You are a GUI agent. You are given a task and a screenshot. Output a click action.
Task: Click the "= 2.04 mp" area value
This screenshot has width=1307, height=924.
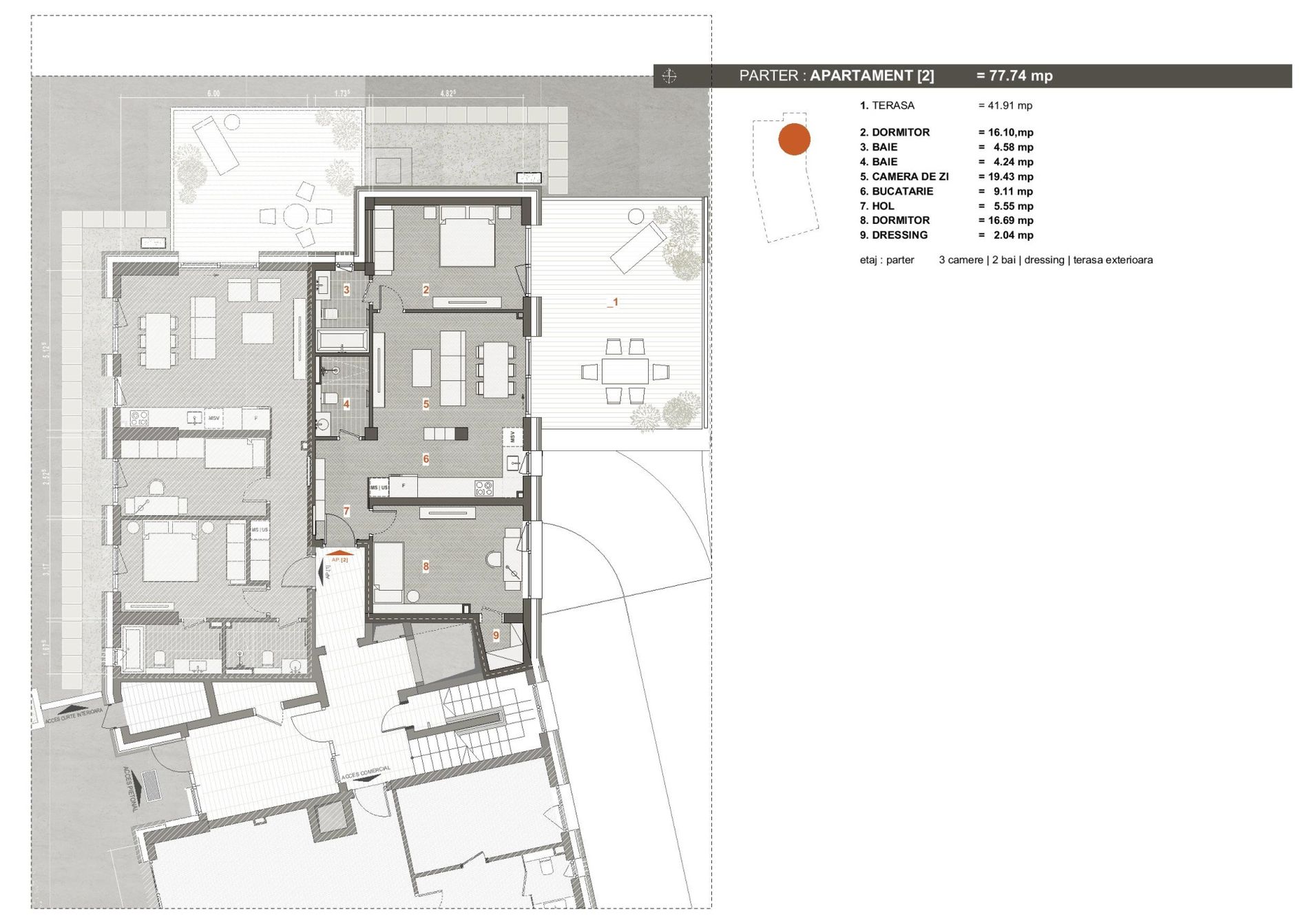[1005, 235]
